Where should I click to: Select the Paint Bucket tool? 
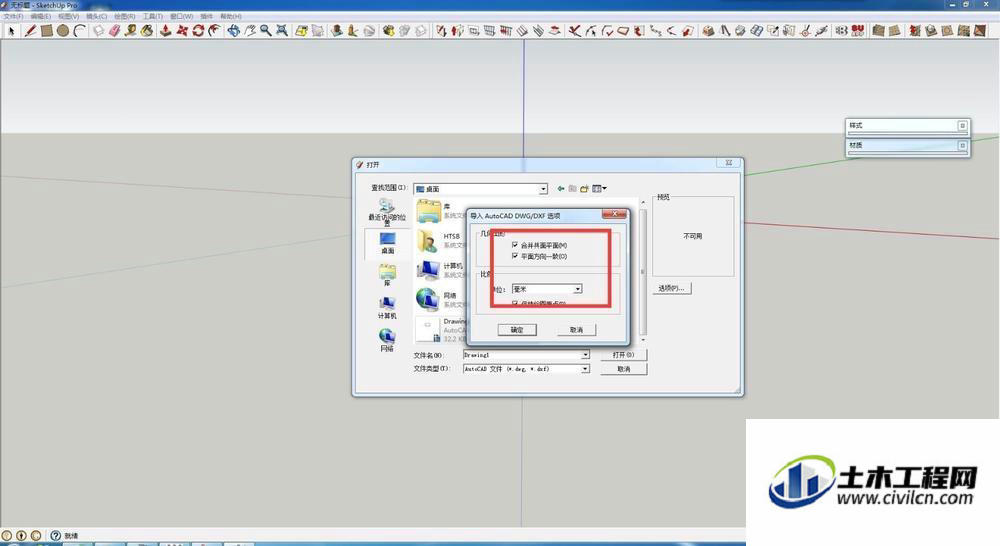click(x=147, y=31)
